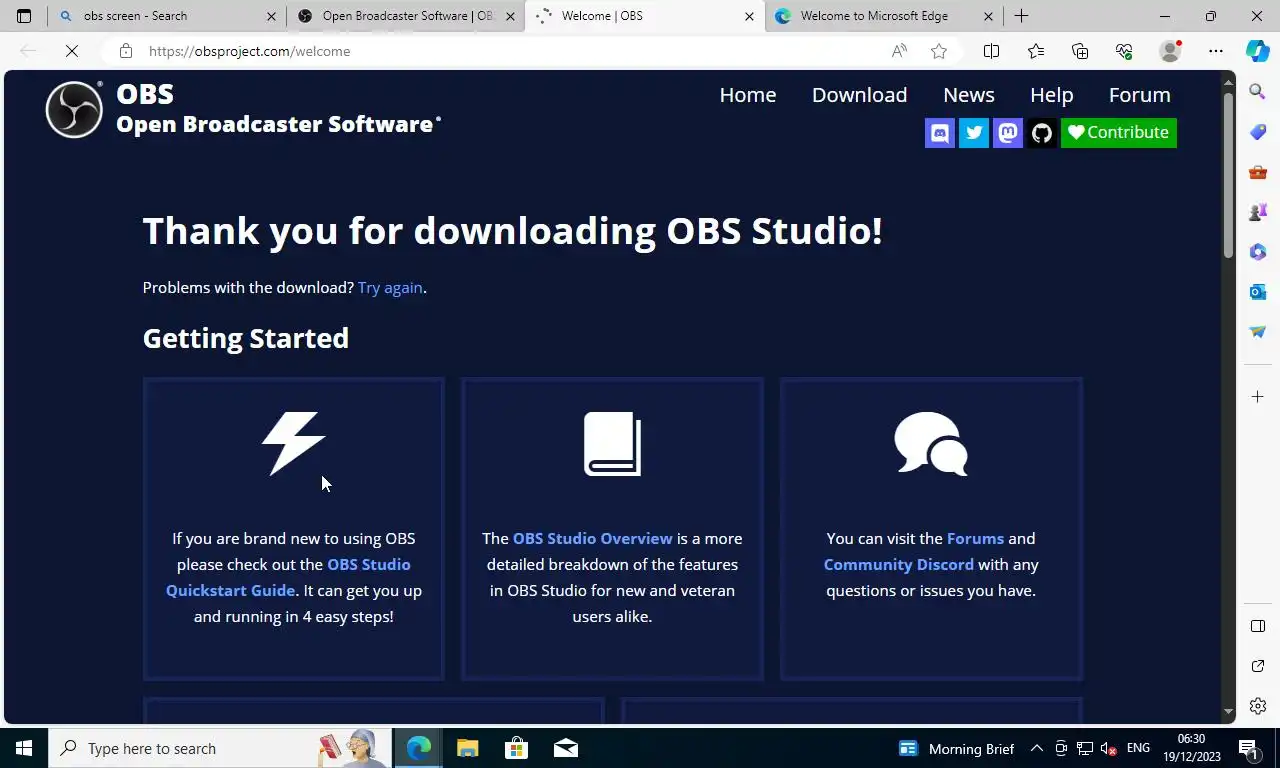
Task: Switch to Welcome to Microsoft Edge tab
Action: tap(884, 16)
